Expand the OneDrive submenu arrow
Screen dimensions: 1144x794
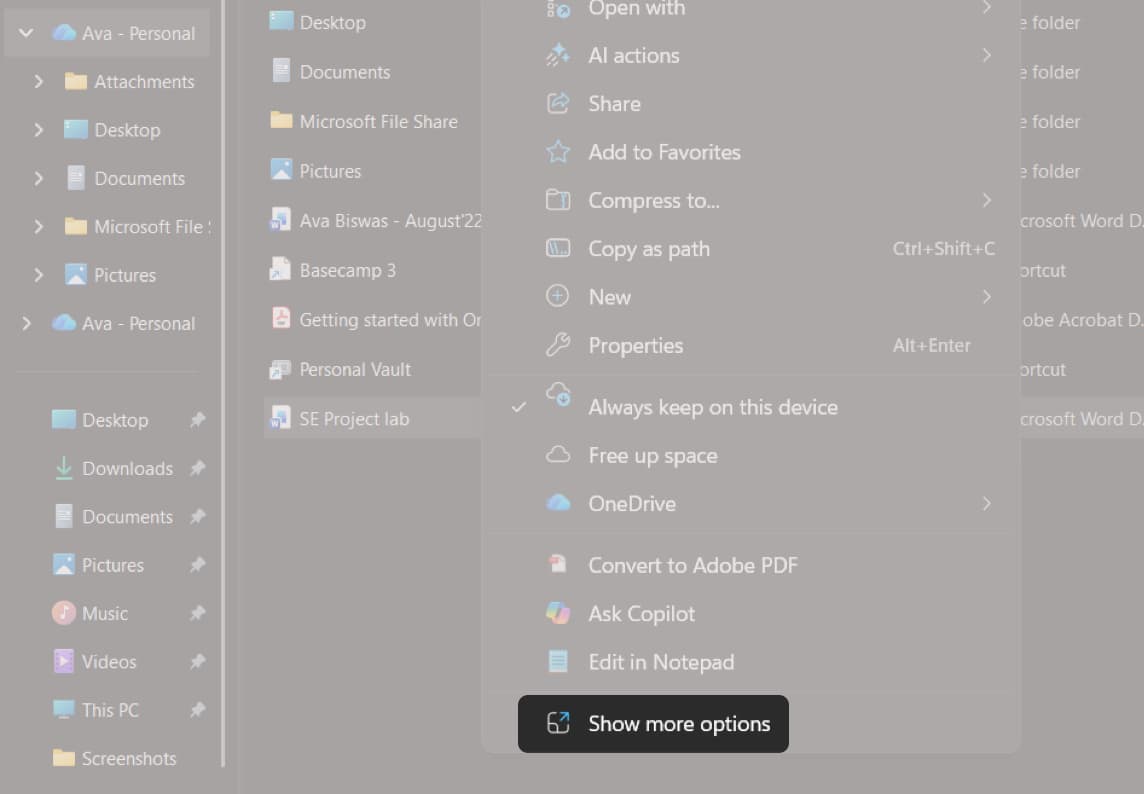(x=986, y=504)
